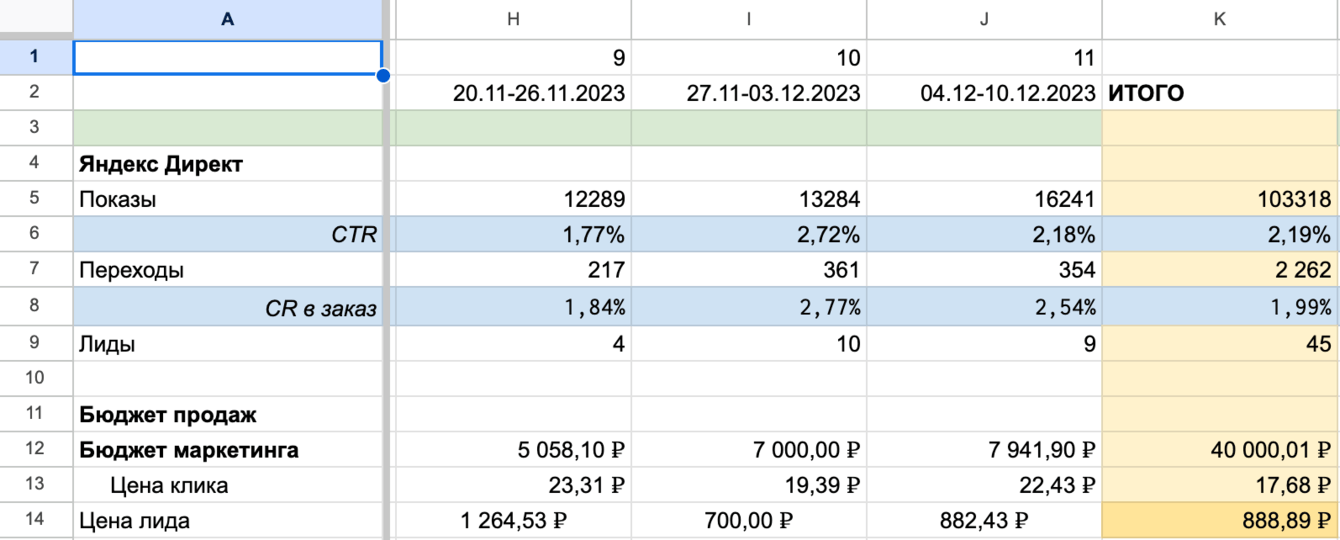1340x540 pixels.
Task: Click the column K header
Action: pos(1220,19)
